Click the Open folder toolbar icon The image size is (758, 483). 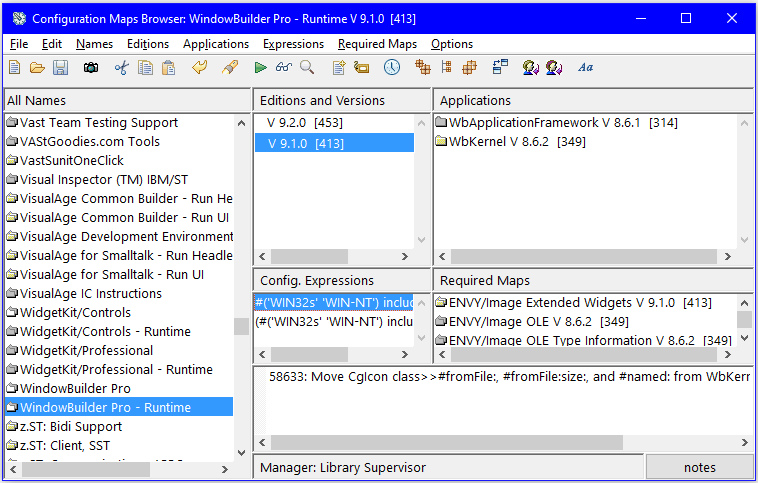(37, 68)
